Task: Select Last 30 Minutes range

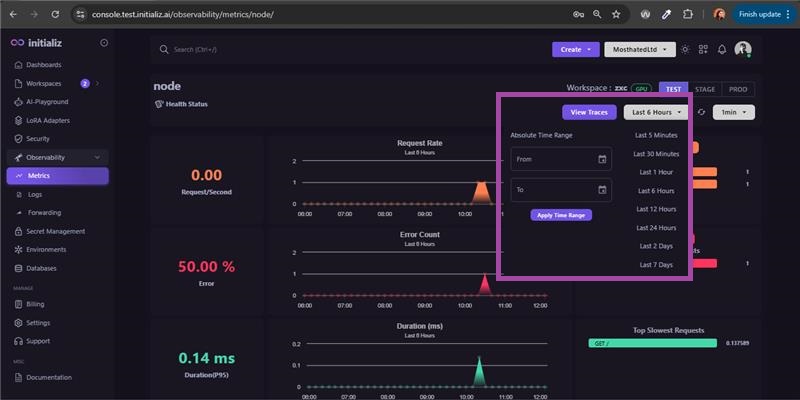Action: coord(656,154)
